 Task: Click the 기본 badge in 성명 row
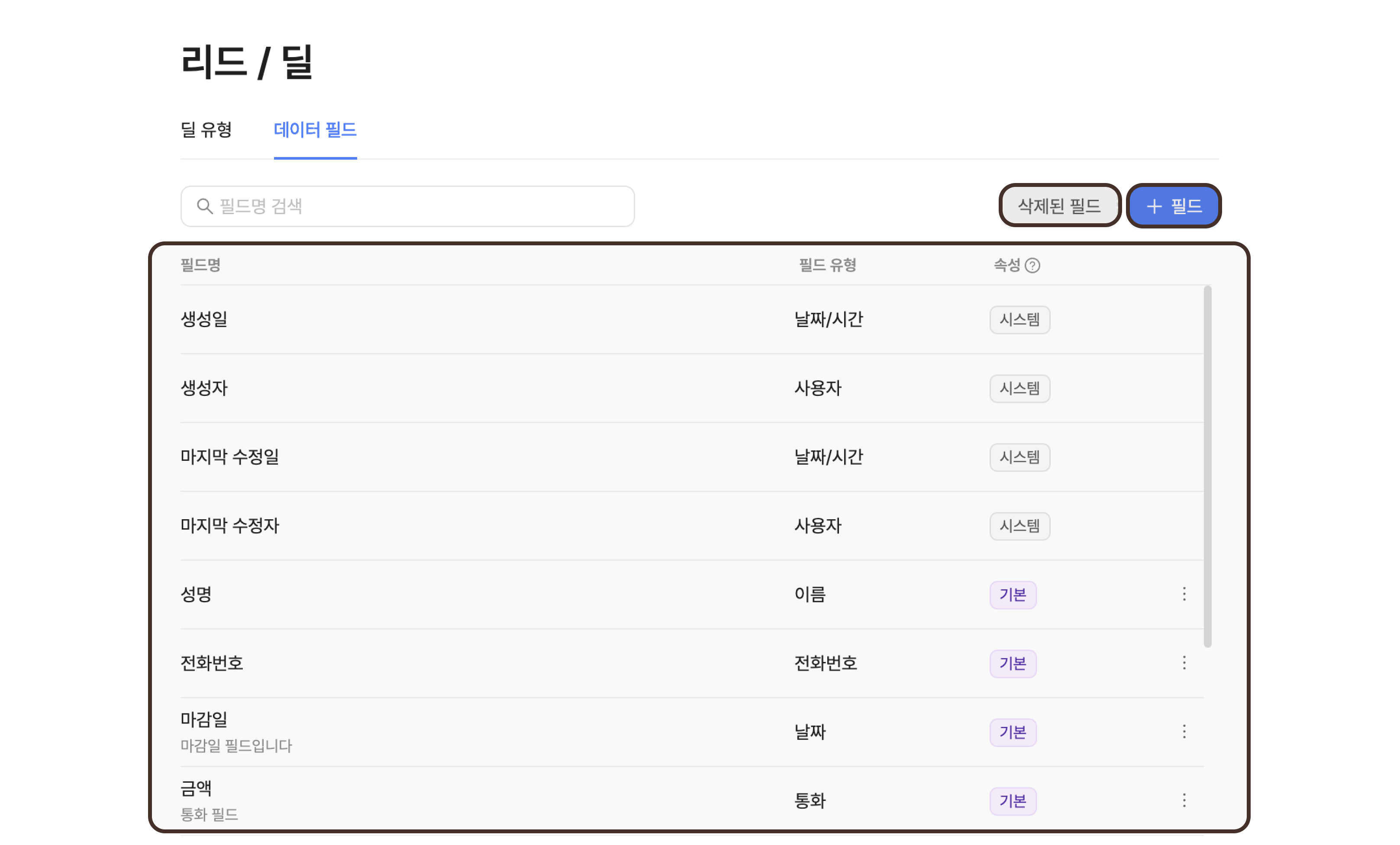tap(1013, 594)
